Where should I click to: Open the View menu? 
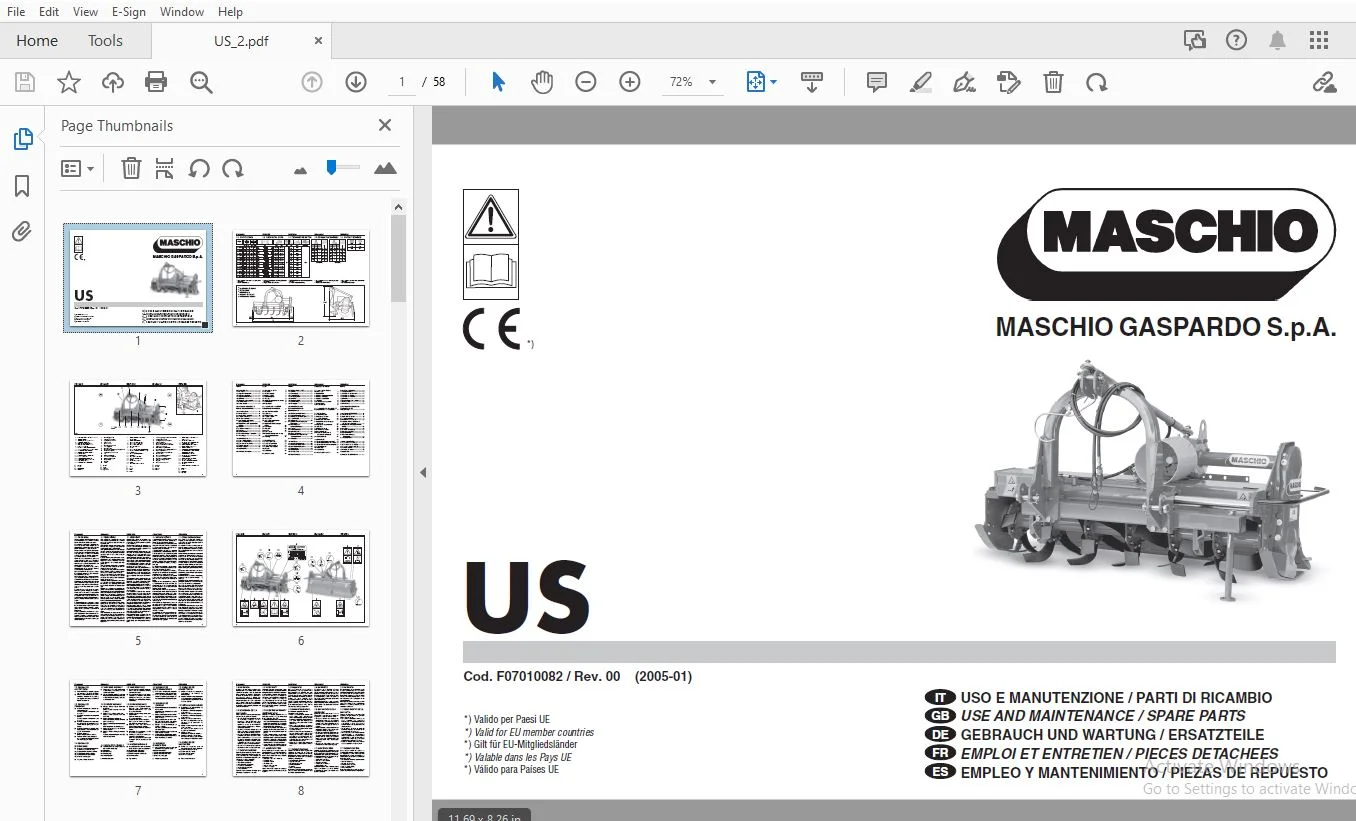(85, 12)
